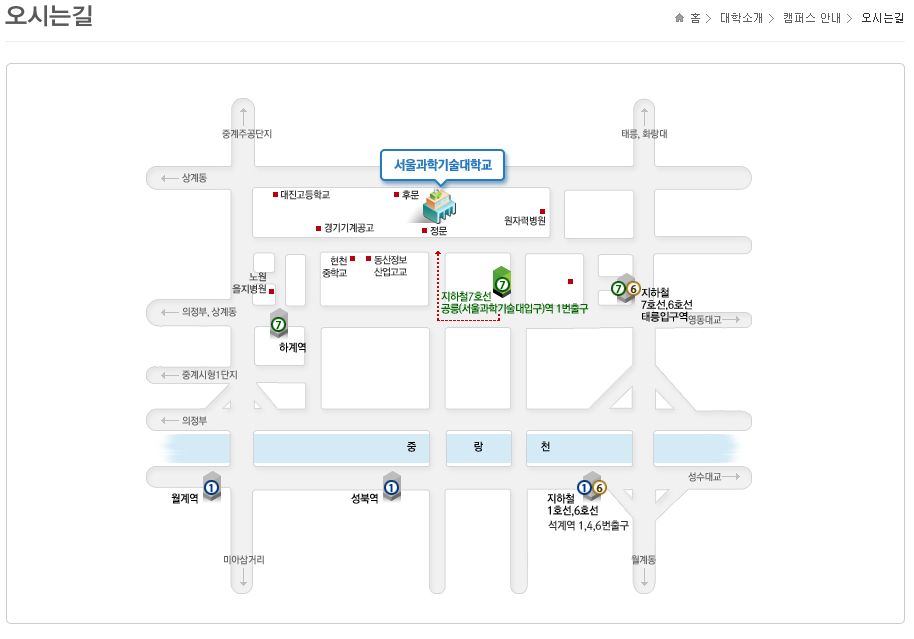Click Taereung station line 7 and 6 marker
The width and height of the screenshot is (914, 639).
pos(625,289)
